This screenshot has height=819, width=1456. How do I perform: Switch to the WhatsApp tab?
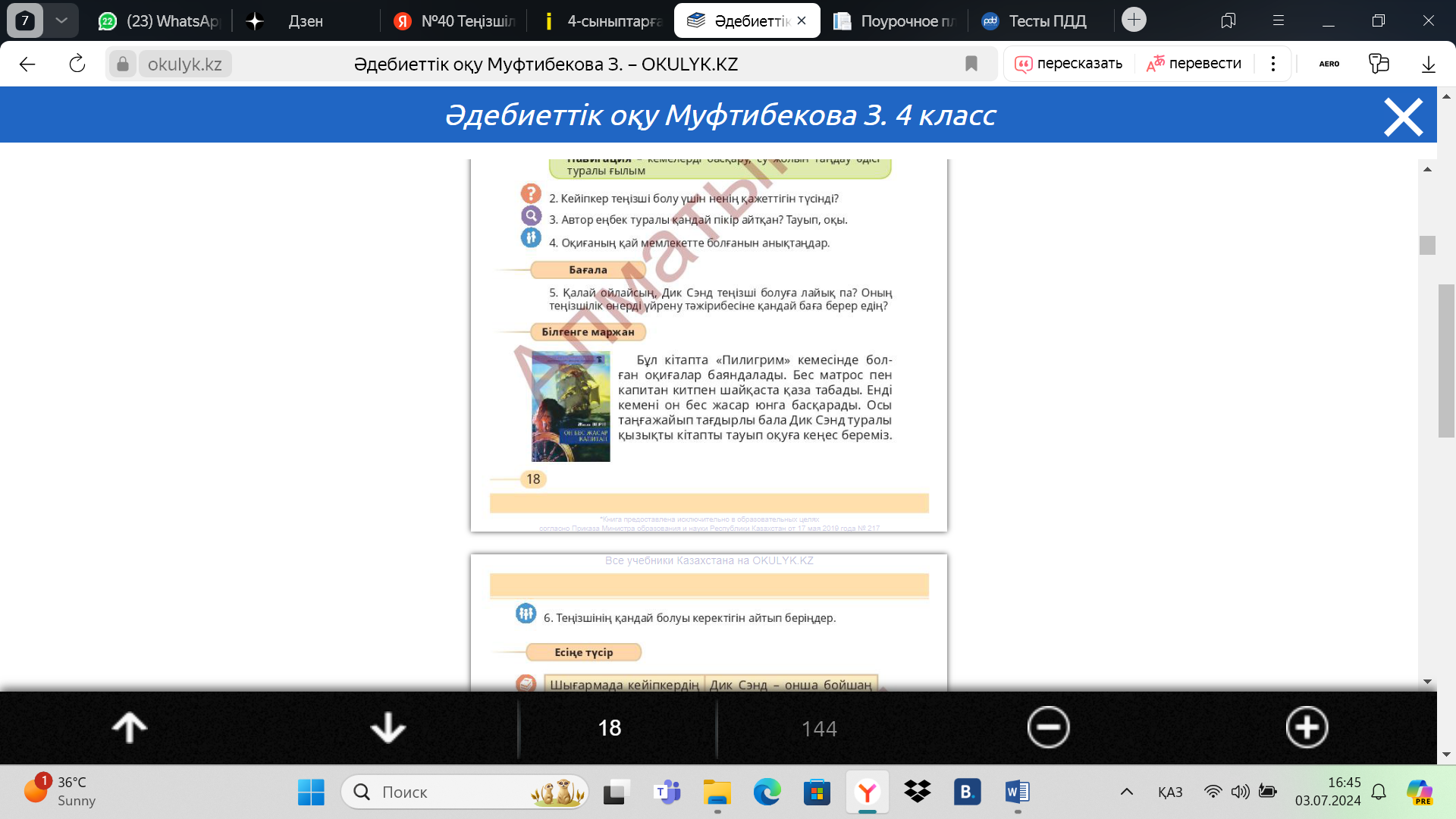[x=161, y=21]
